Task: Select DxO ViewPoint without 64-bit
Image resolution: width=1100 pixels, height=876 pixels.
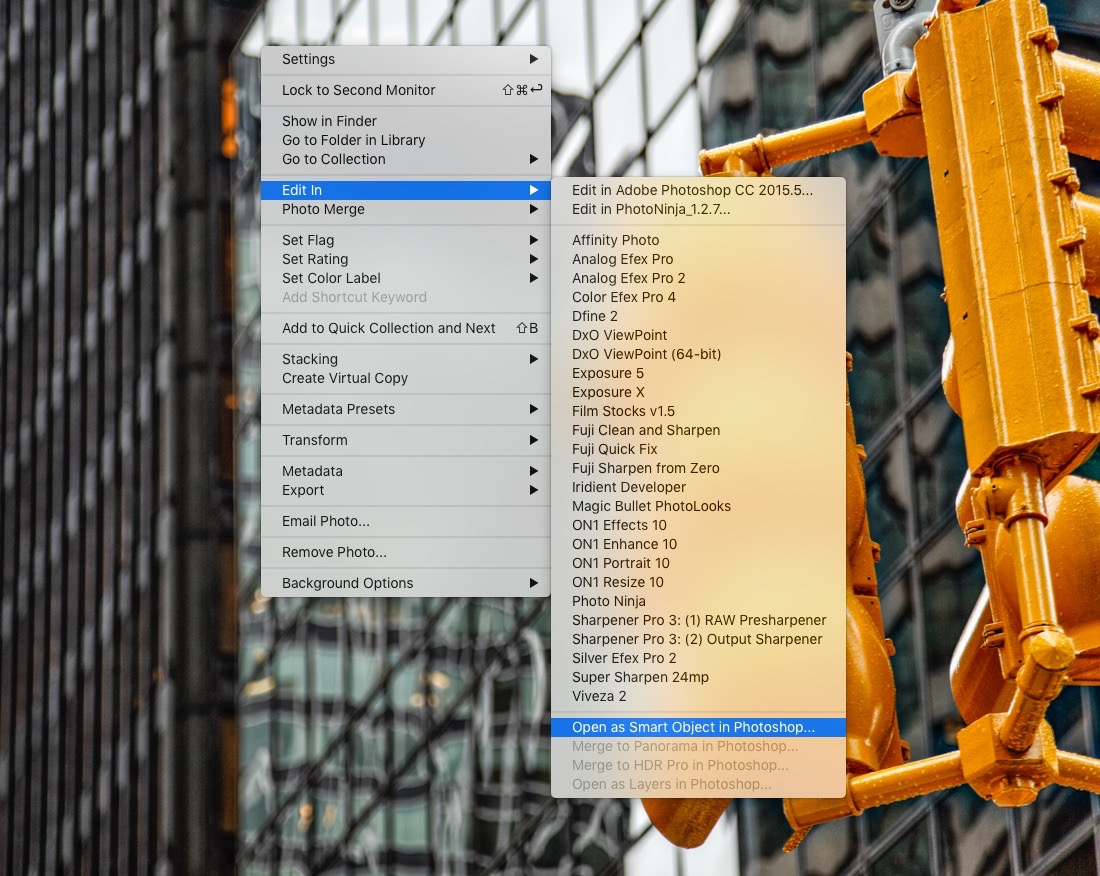Action: coord(698,335)
